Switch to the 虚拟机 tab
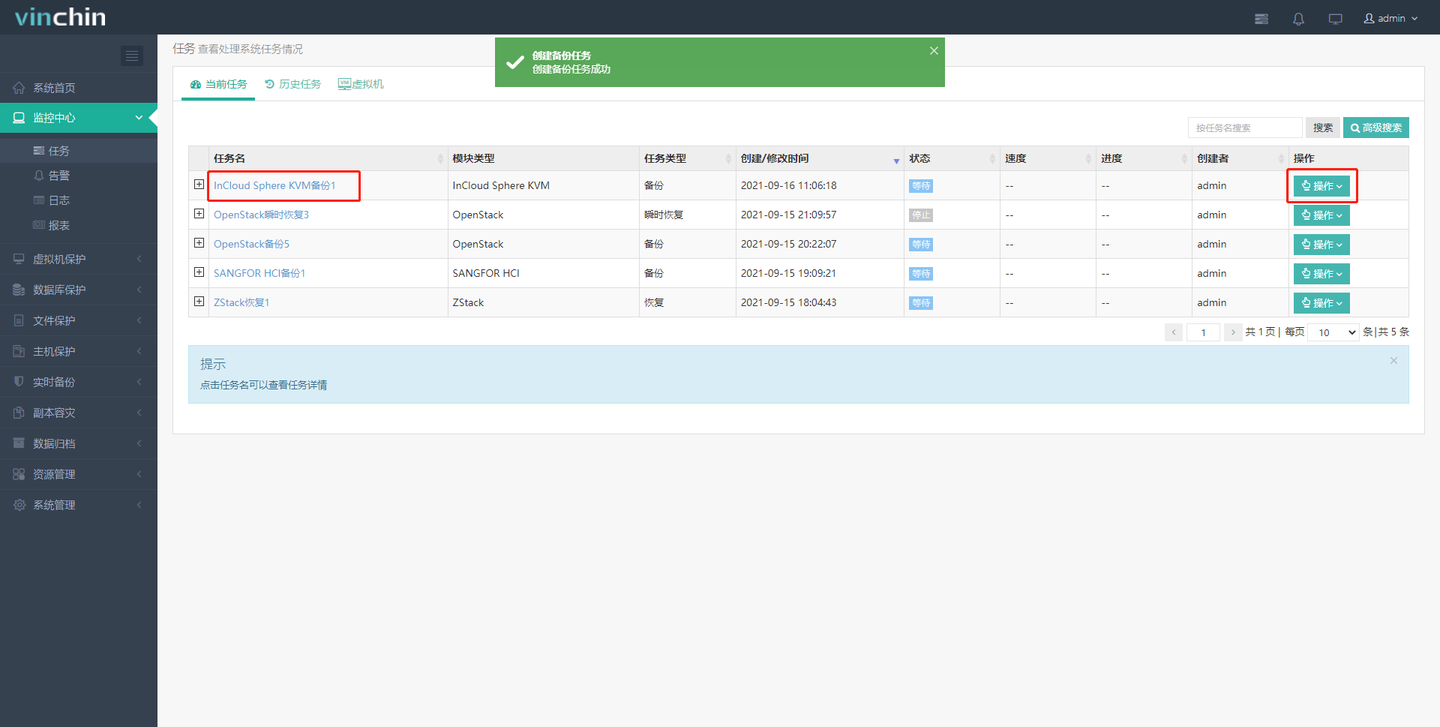This screenshot has width=1440, height=727. pos(361,84)
